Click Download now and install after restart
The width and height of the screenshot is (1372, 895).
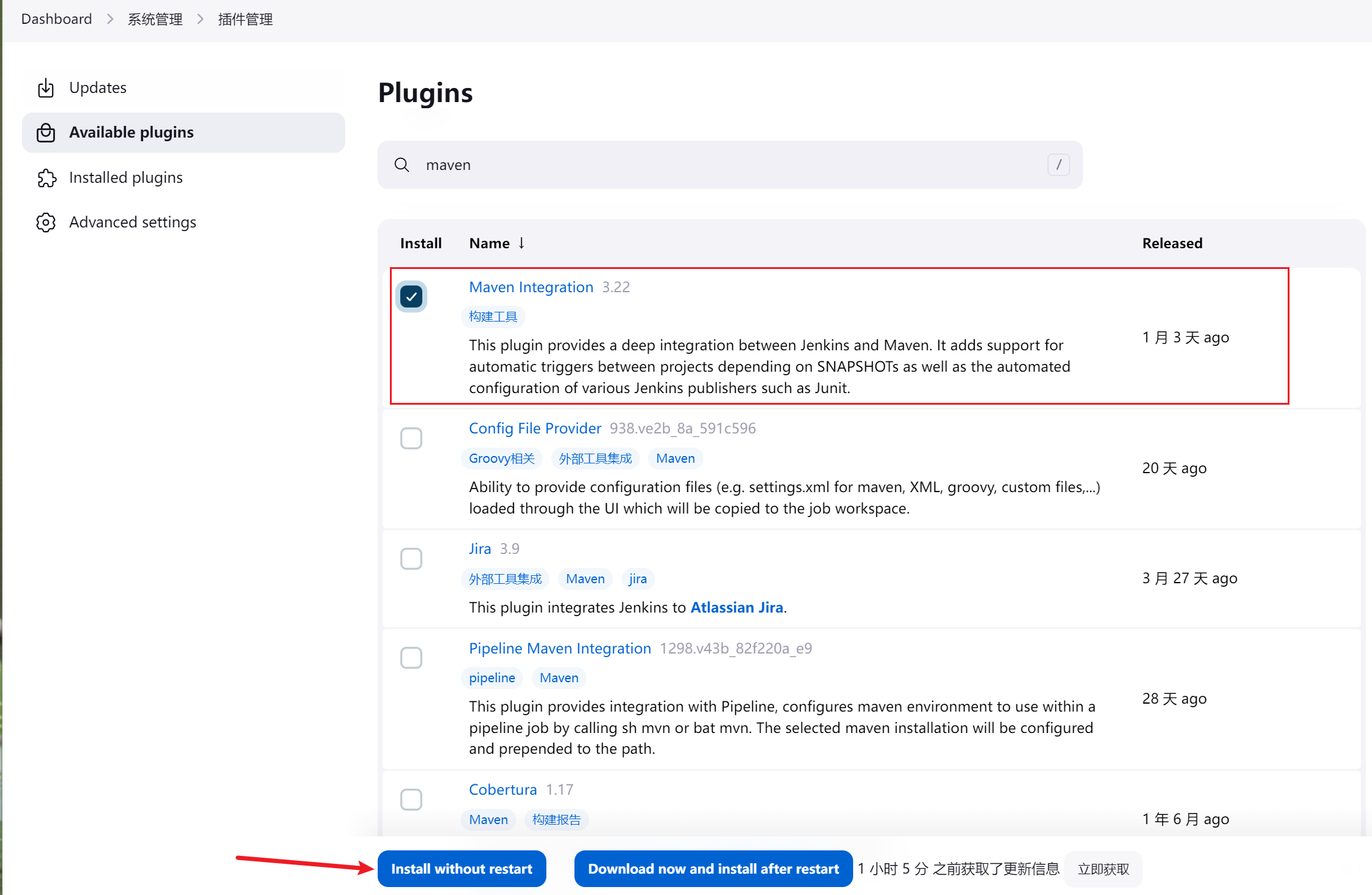point(713,869)
